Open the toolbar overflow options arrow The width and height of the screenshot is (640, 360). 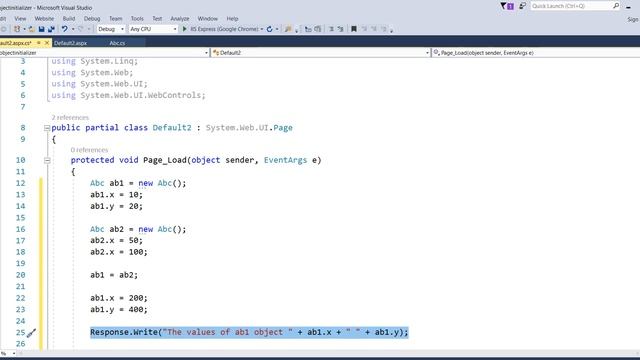[x=391, y=30]
